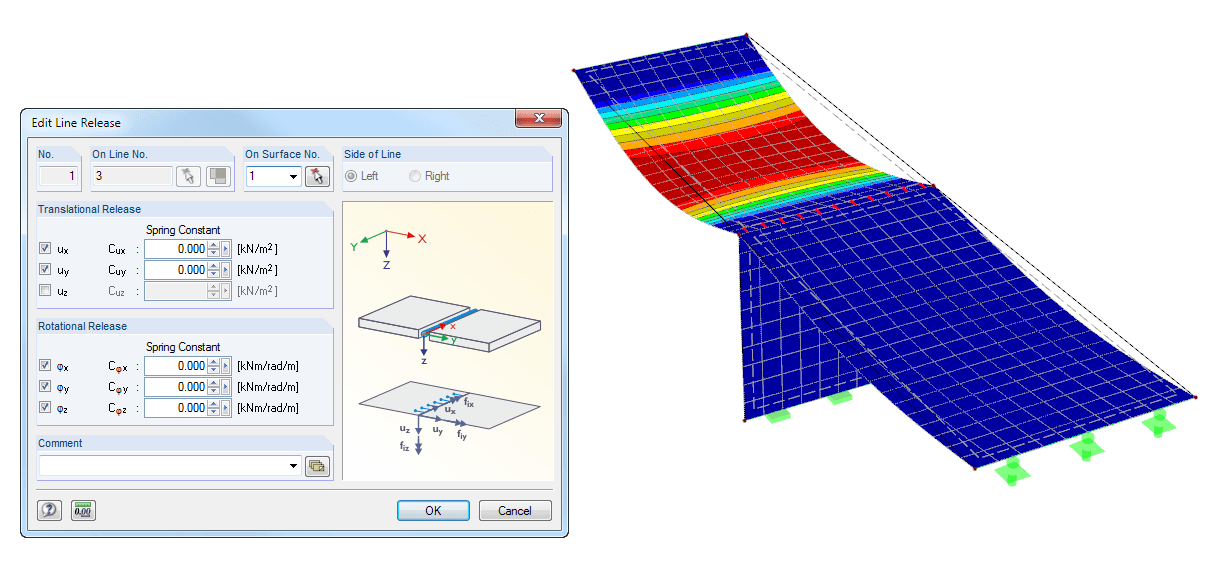Expand the Comment dropdown list
This screenshot has height=569, width=1219.
pyautogui.click(x=293, y=466)
